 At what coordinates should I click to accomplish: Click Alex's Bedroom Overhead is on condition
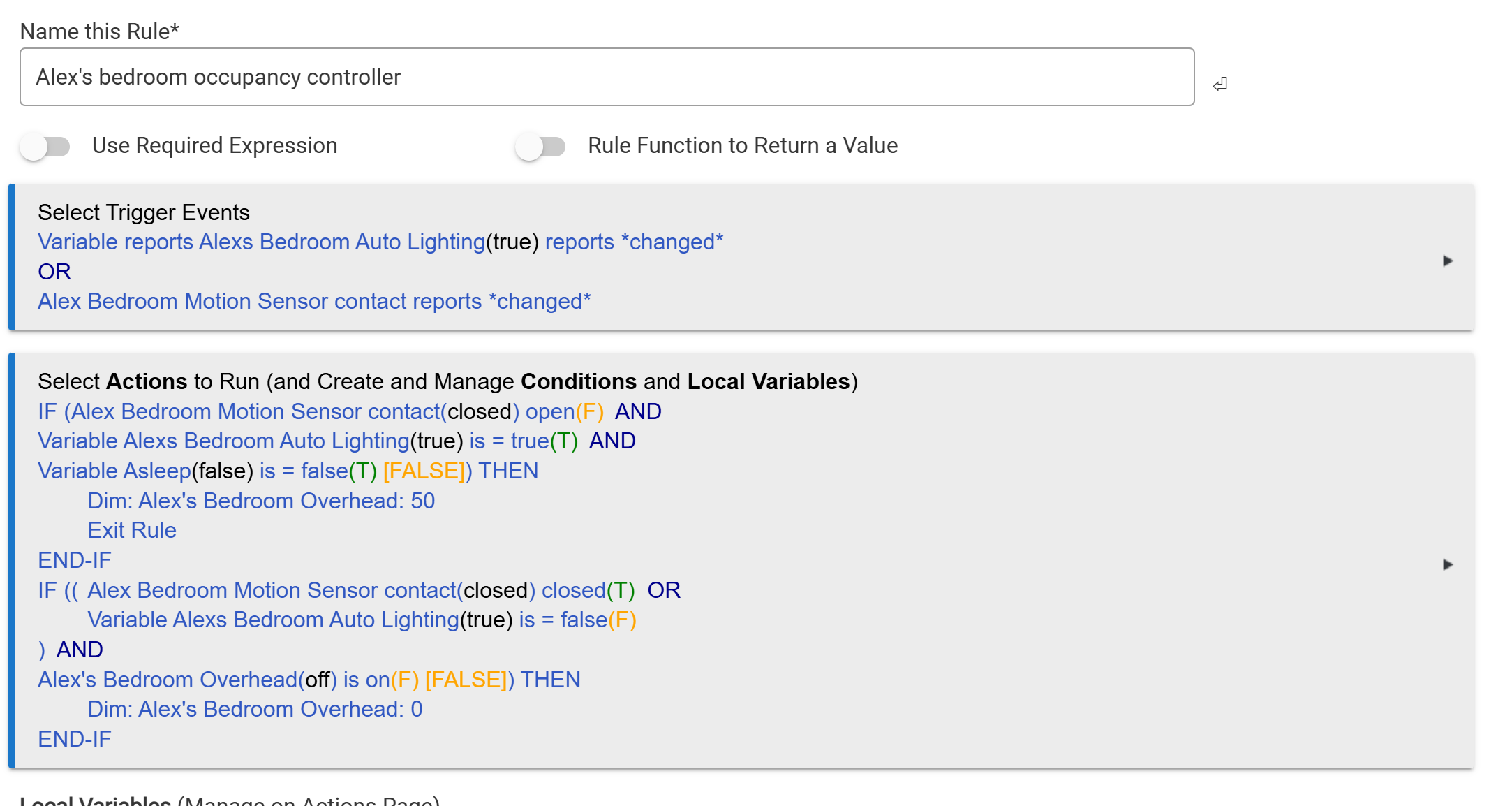pos(227,680)
